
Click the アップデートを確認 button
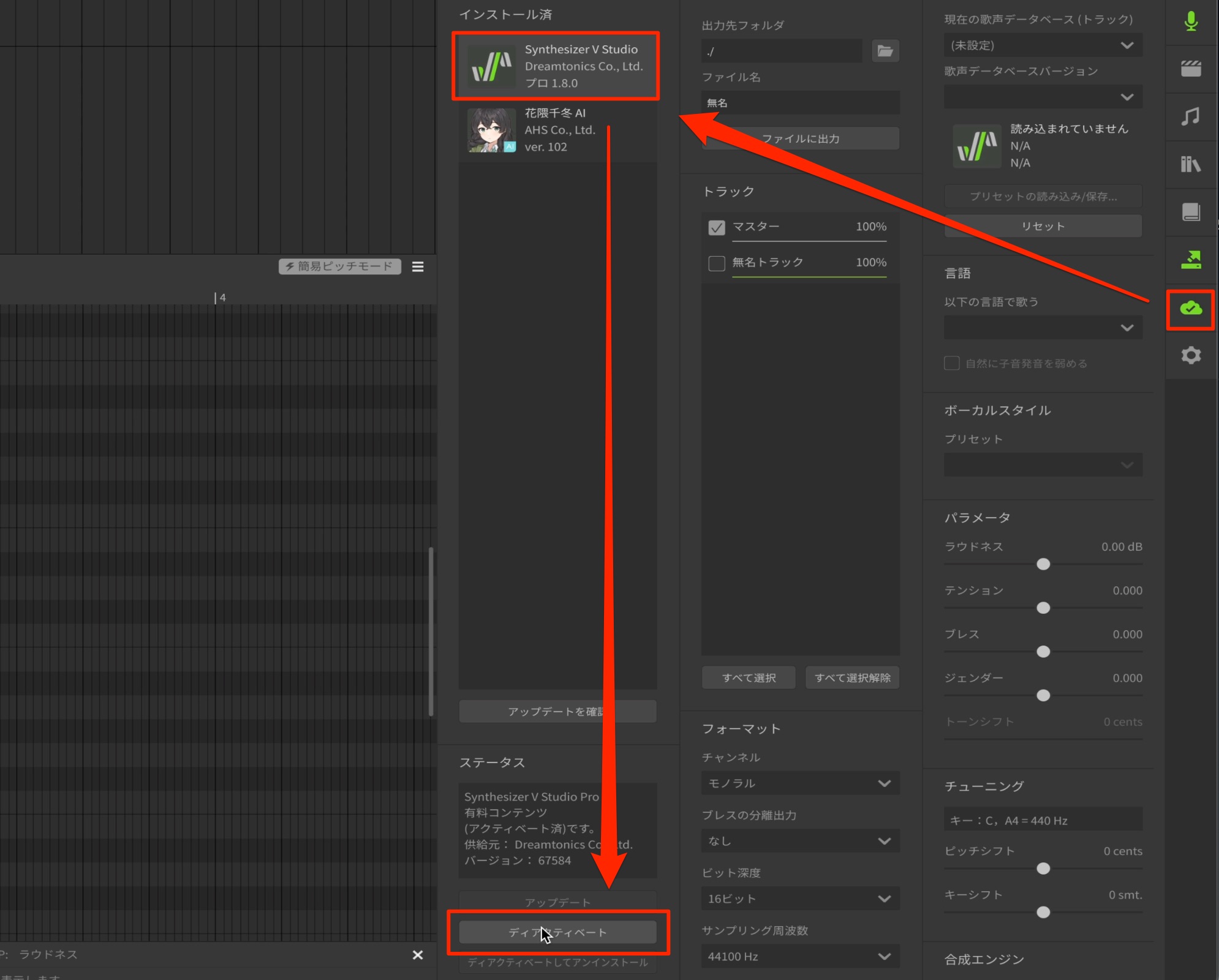(557, 711)
